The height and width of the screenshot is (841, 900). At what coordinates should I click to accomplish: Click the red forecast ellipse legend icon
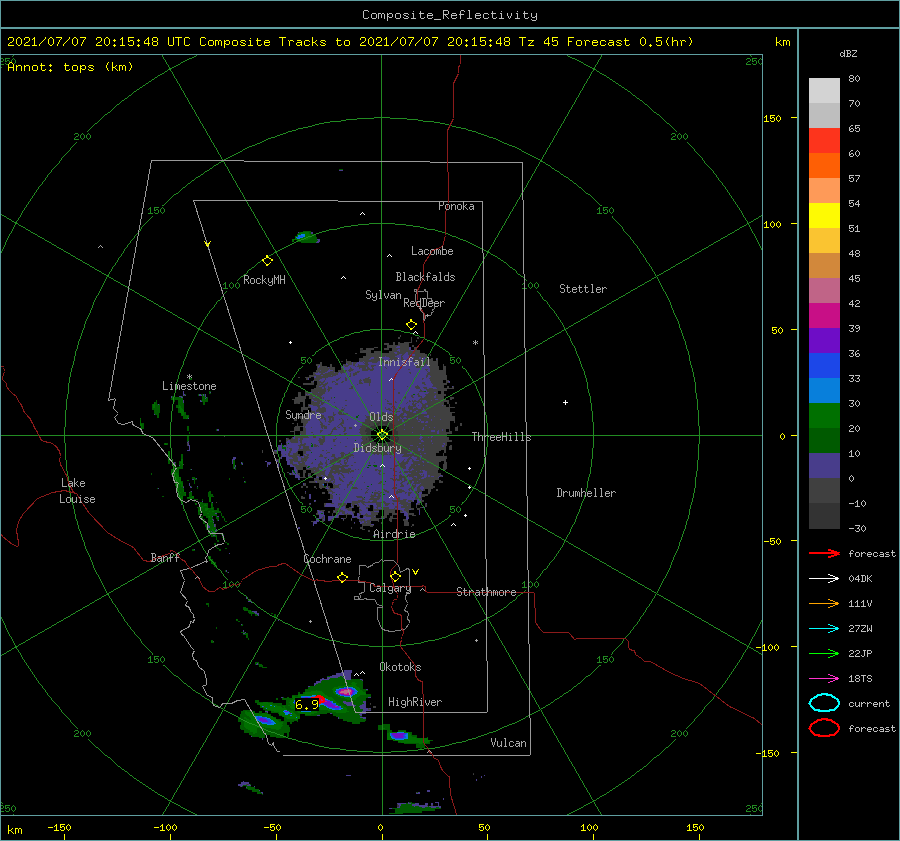[x=824, y=728]
